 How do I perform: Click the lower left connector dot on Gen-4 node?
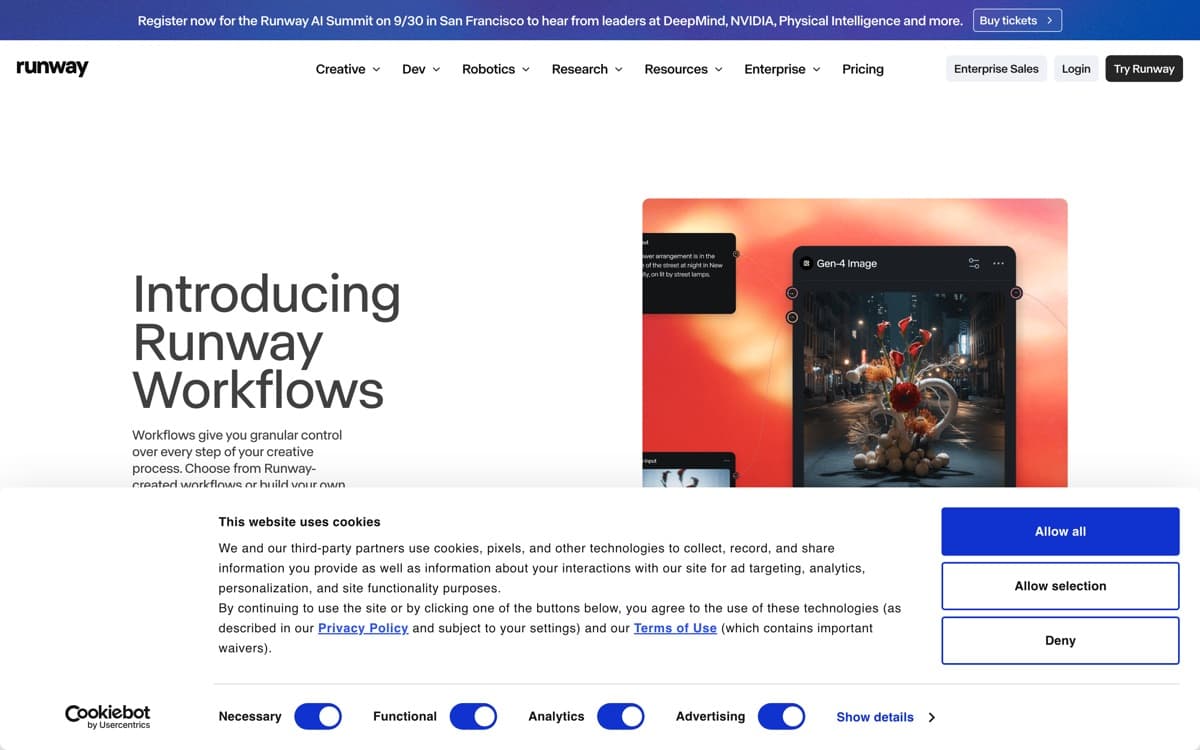coord(792,317)
